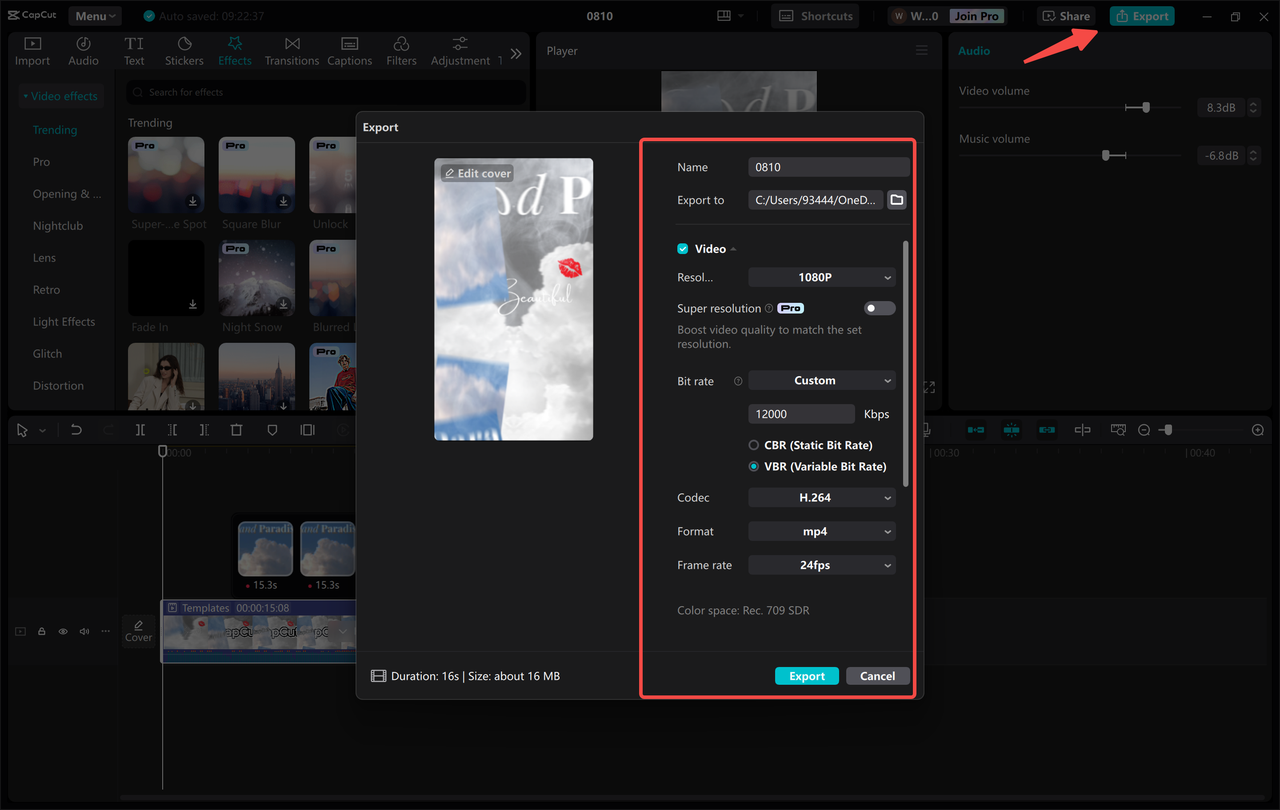Switch to the Import tab

(32, 51)
